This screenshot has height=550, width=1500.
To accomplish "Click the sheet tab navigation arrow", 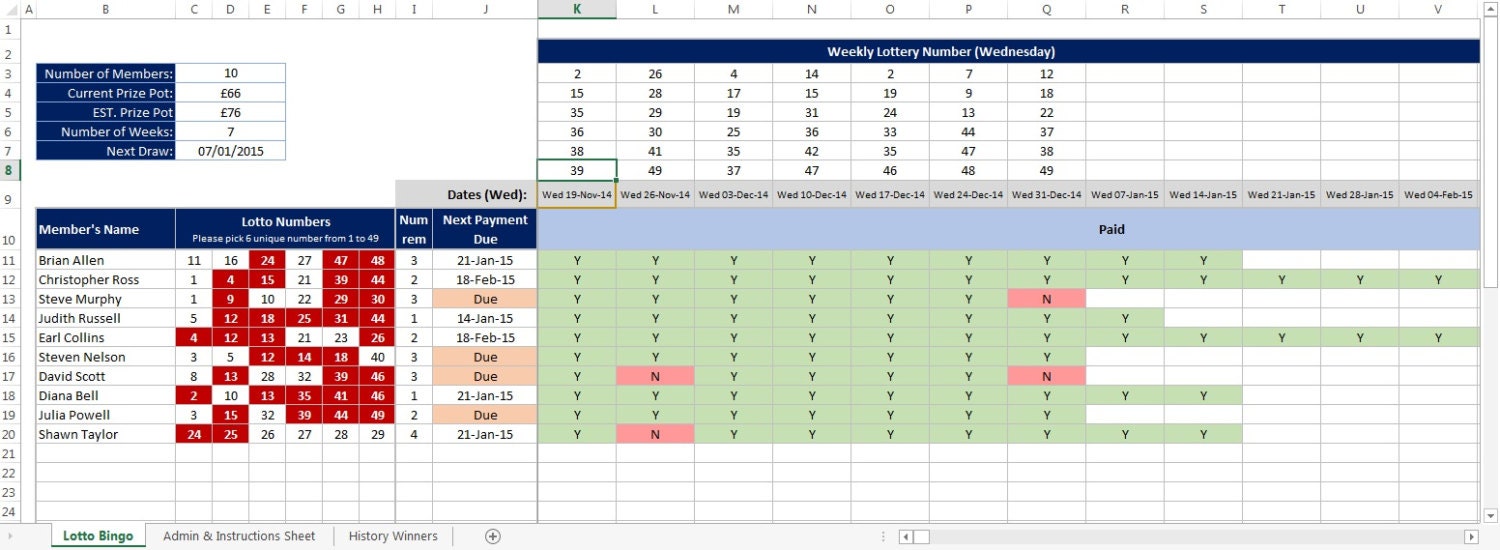I will tap(9, 537).
